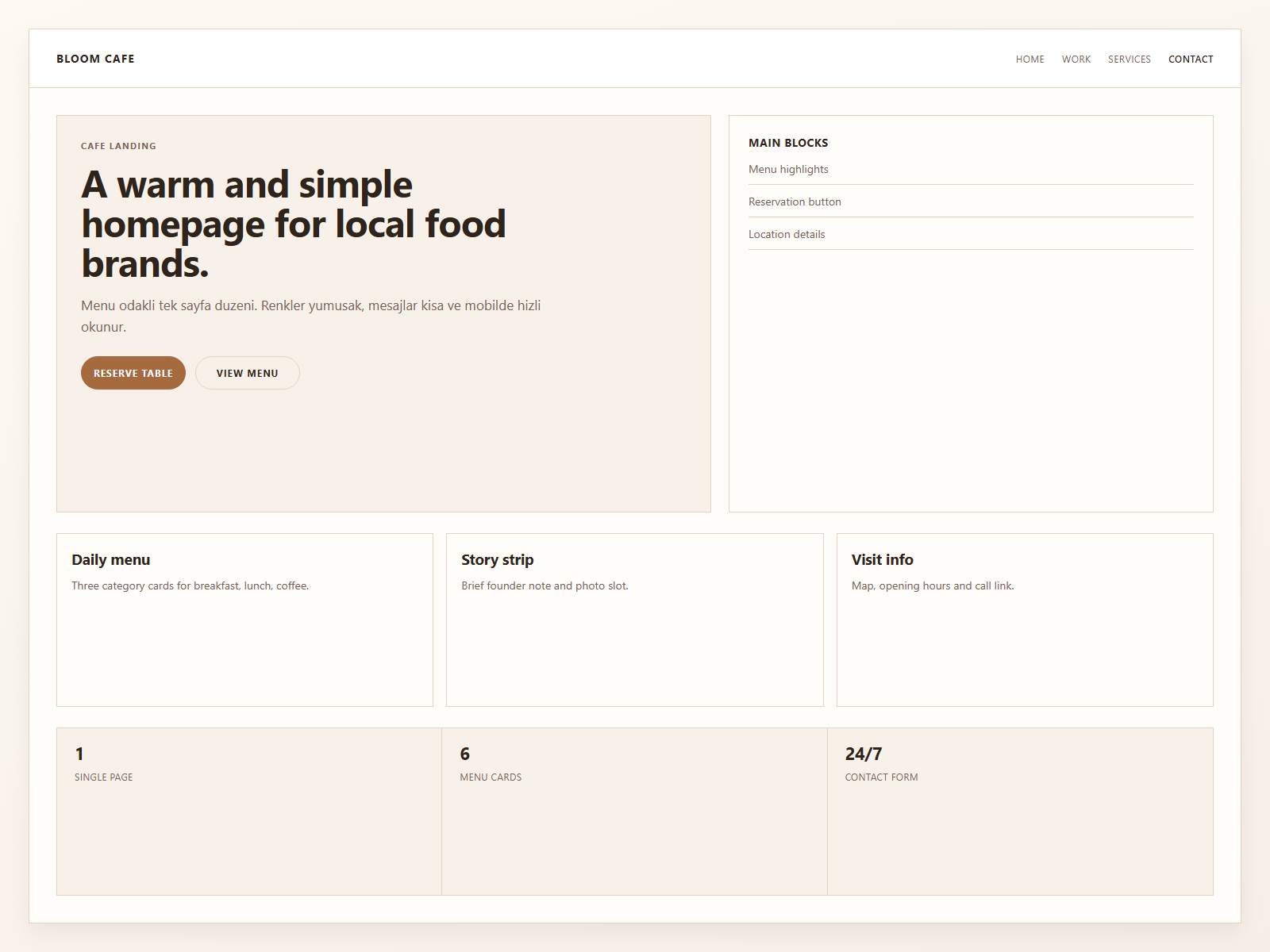Screen dimensions: 1270x952
Task: Open the HOME navigation link
Action: click(x=1029, y=59)
